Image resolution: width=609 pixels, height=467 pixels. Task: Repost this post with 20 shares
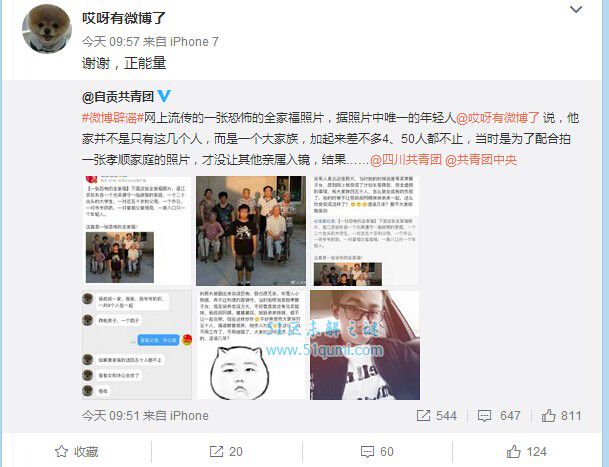[226, 451]
